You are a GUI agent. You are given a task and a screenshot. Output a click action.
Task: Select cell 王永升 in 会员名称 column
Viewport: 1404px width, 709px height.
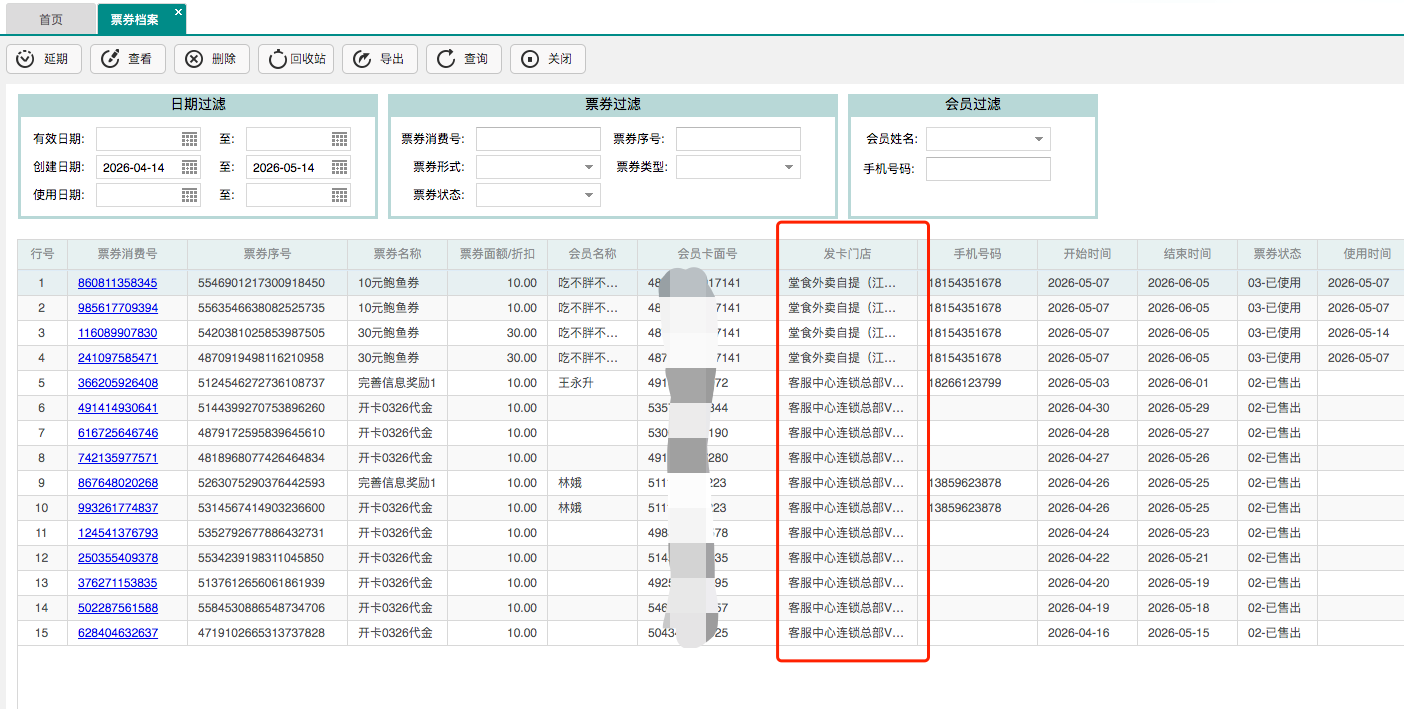[592, 383]
